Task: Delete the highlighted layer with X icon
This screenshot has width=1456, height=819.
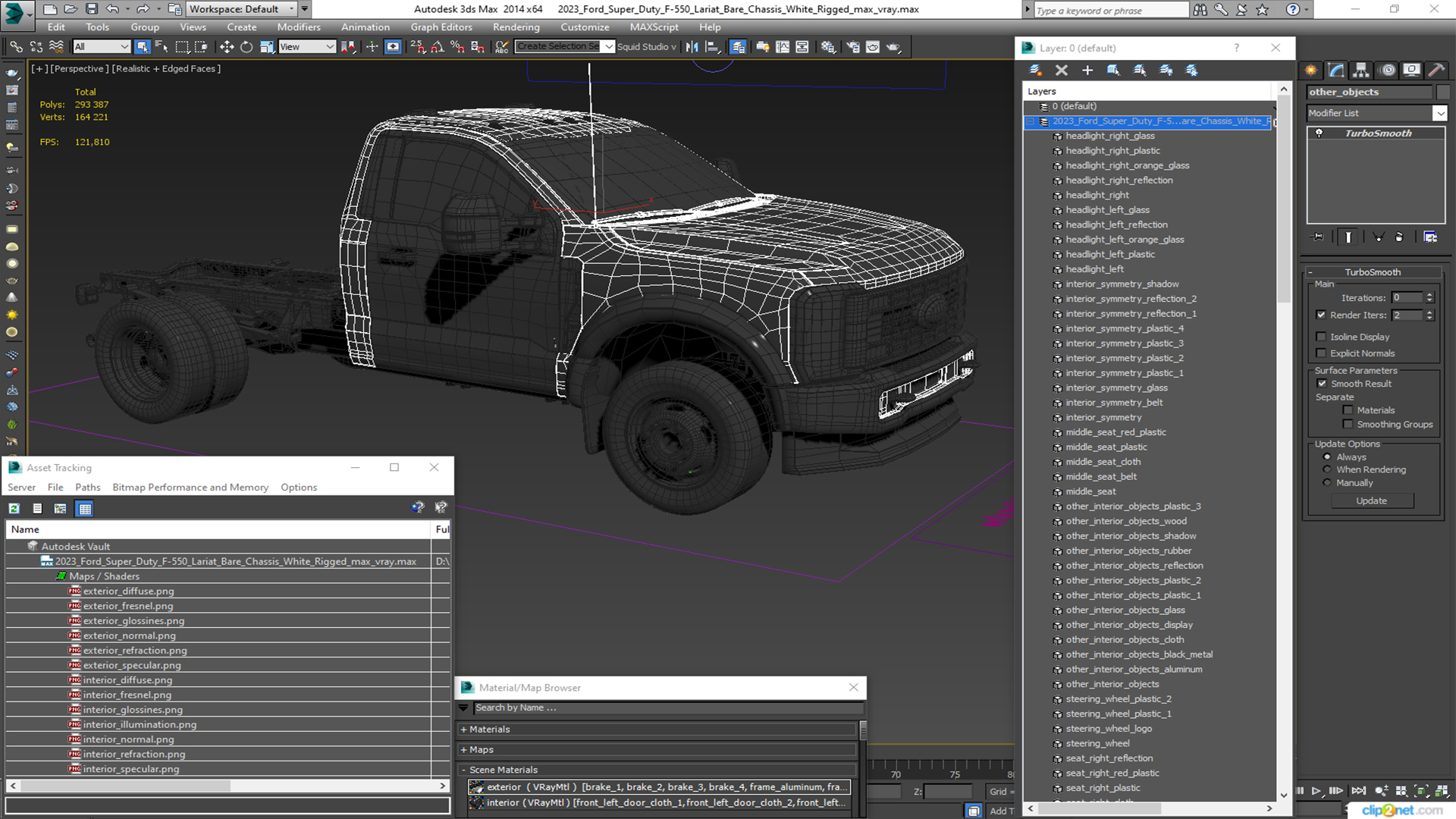Action: [x=1062, y=70]
